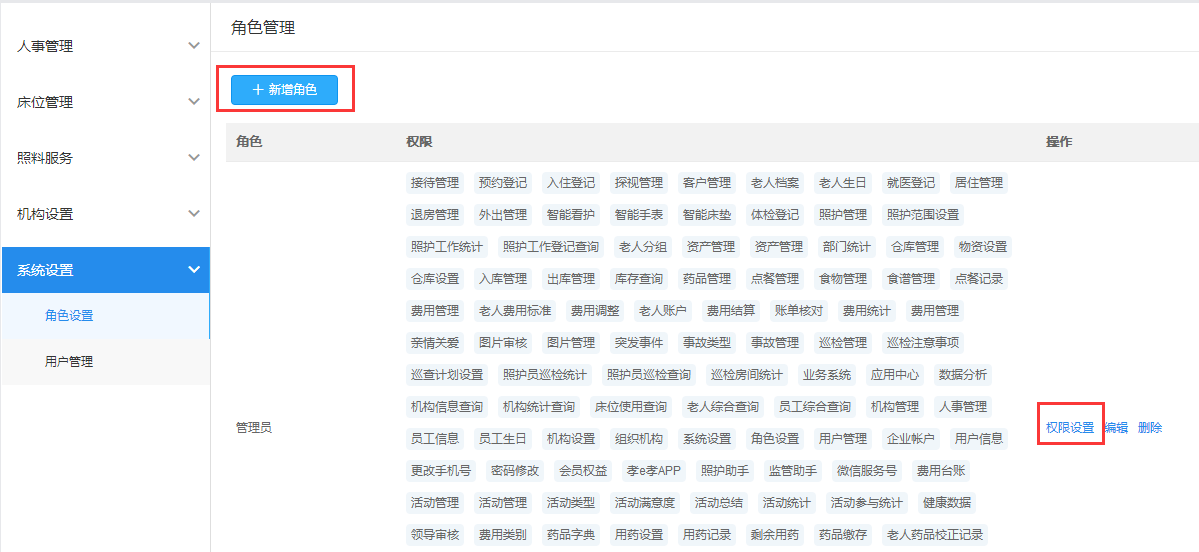Select the 数据分析 permission tag
Screen dimensions: 1199x552
pos(963,375)
